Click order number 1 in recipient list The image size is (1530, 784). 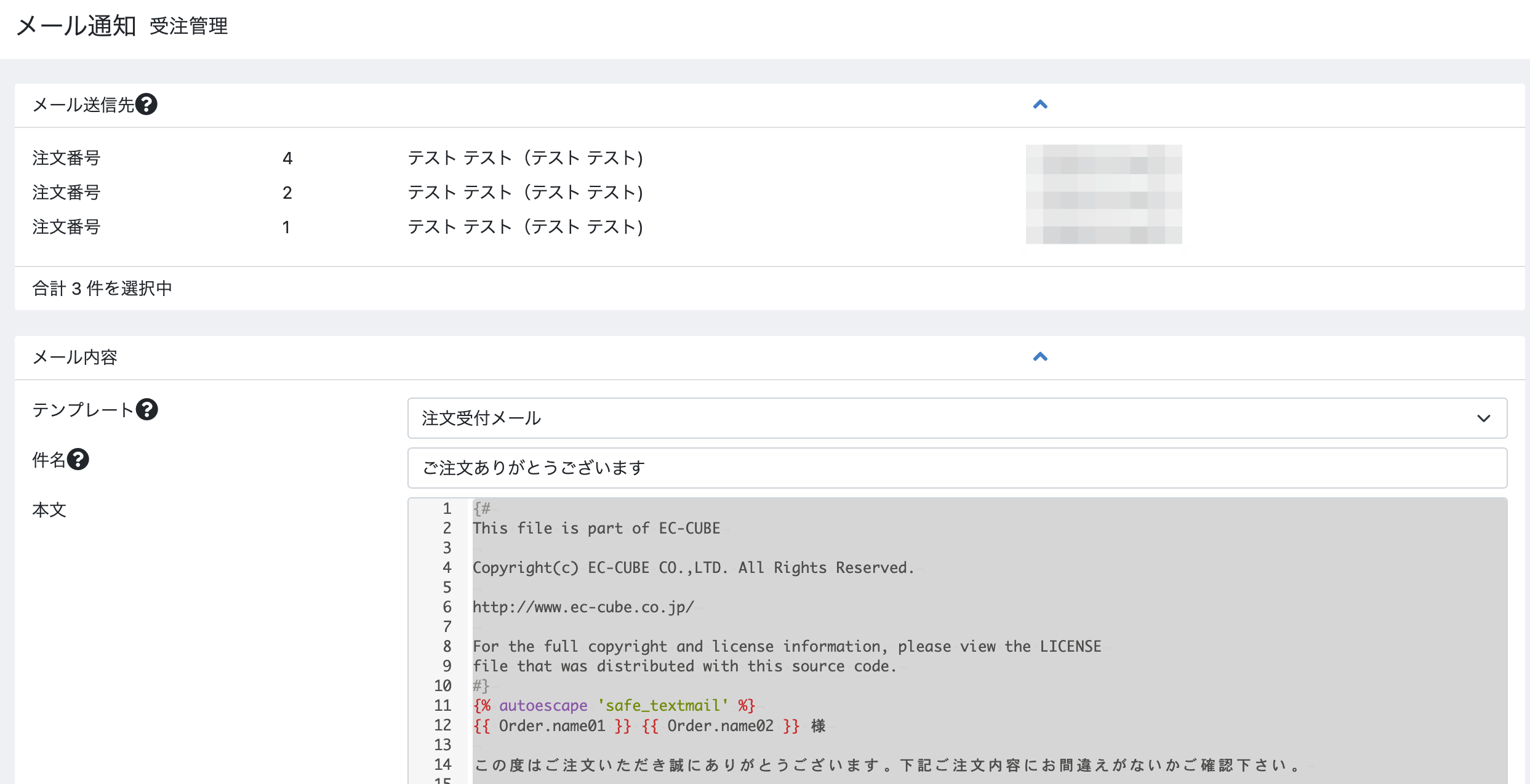click(286, 227)
